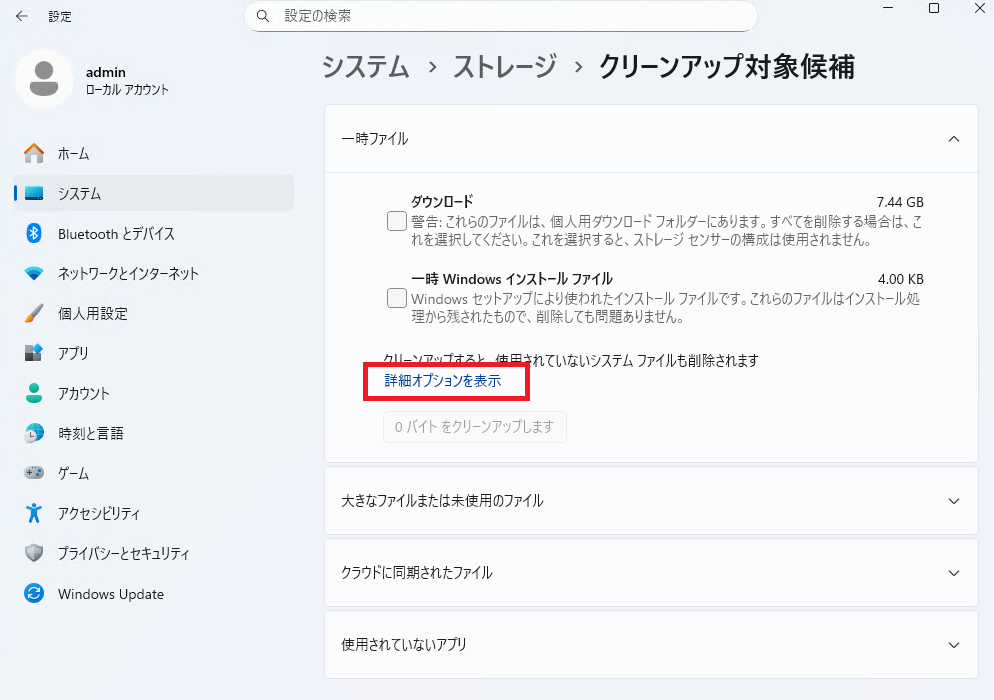
Task: Open Bluetooth とデバイス settings
Action: pyautogui.click(x=154, y=233)
